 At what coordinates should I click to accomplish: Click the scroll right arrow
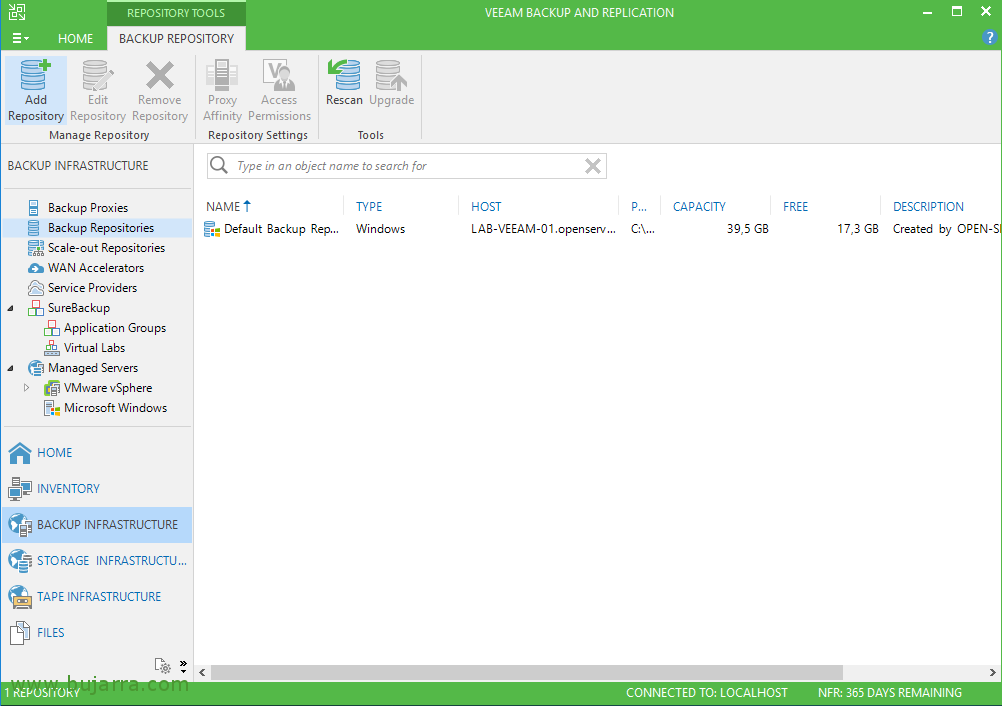(x=992, y=672)
